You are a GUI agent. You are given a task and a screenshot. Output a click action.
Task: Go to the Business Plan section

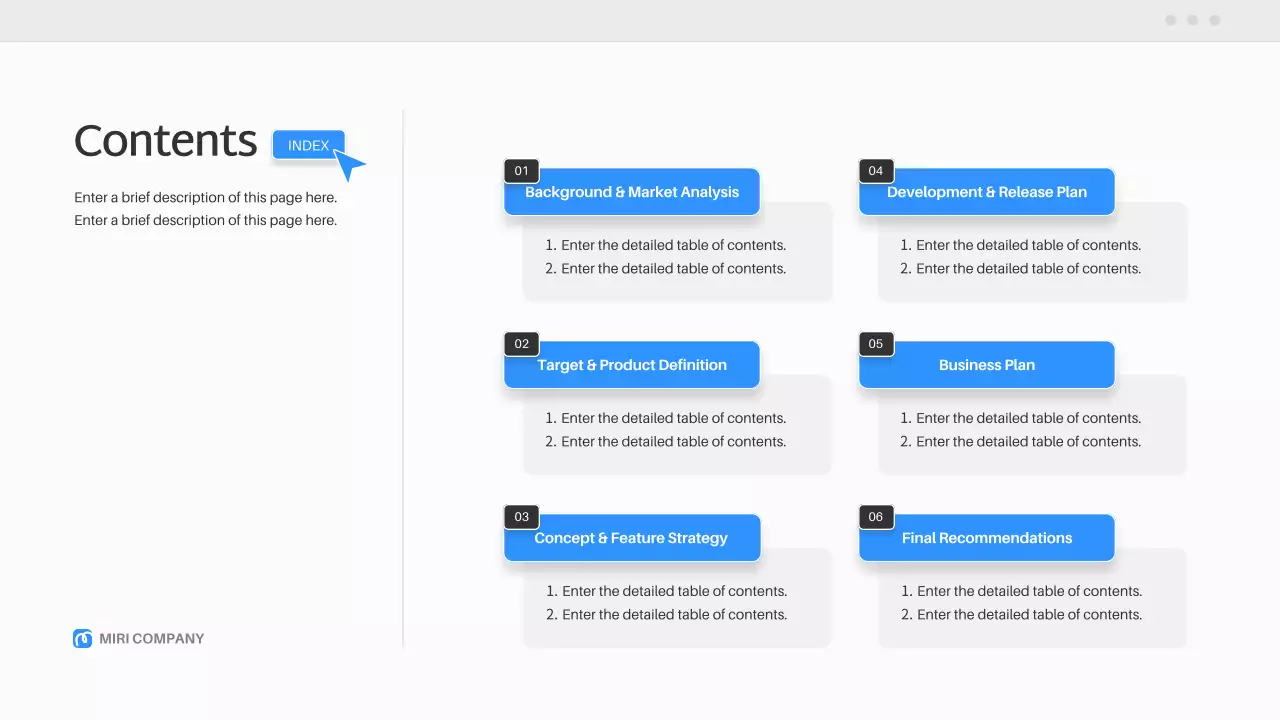tap(987, 366)
